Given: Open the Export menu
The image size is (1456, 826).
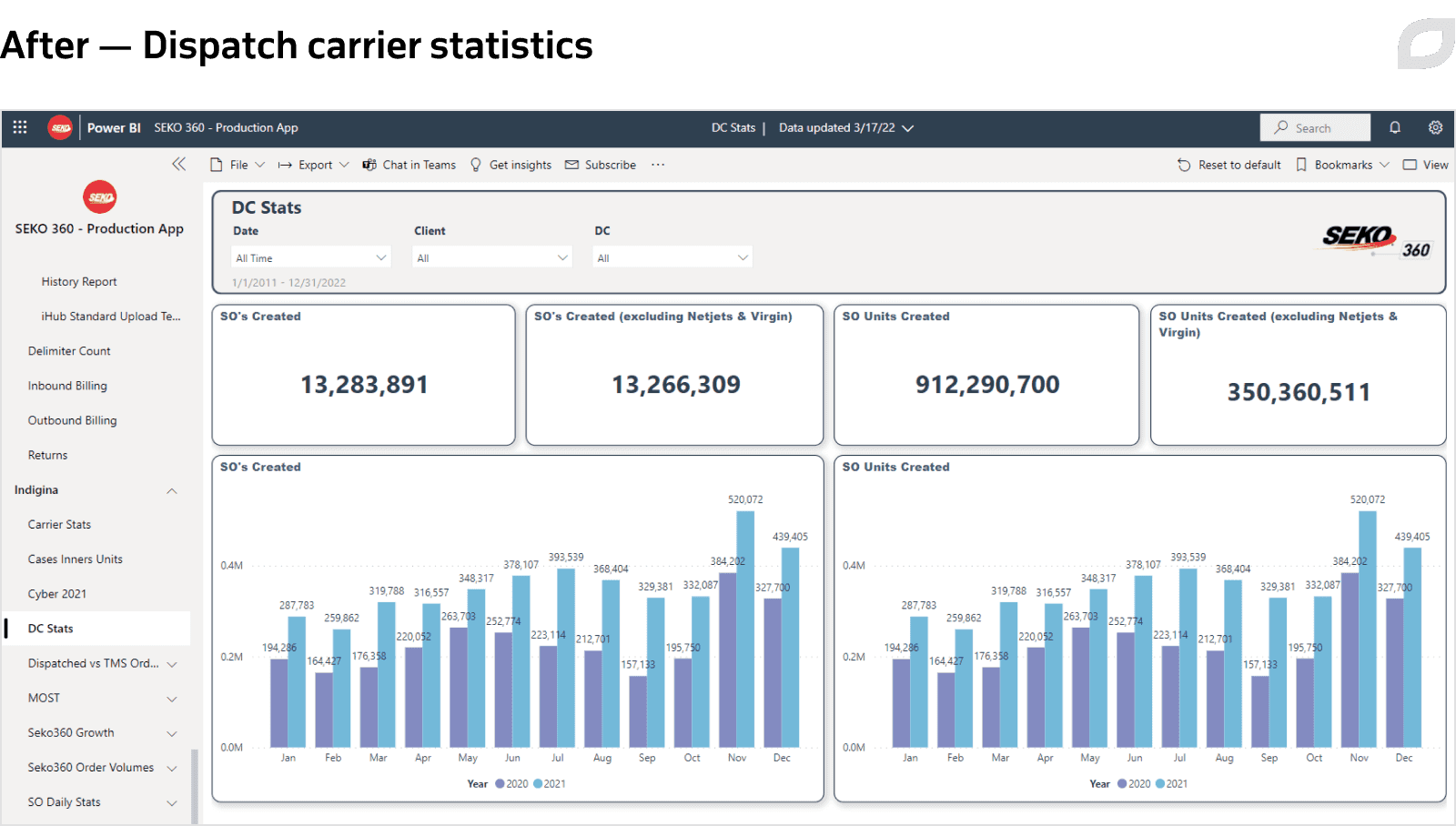Looking at the screenshot, I should coord(314,165).
